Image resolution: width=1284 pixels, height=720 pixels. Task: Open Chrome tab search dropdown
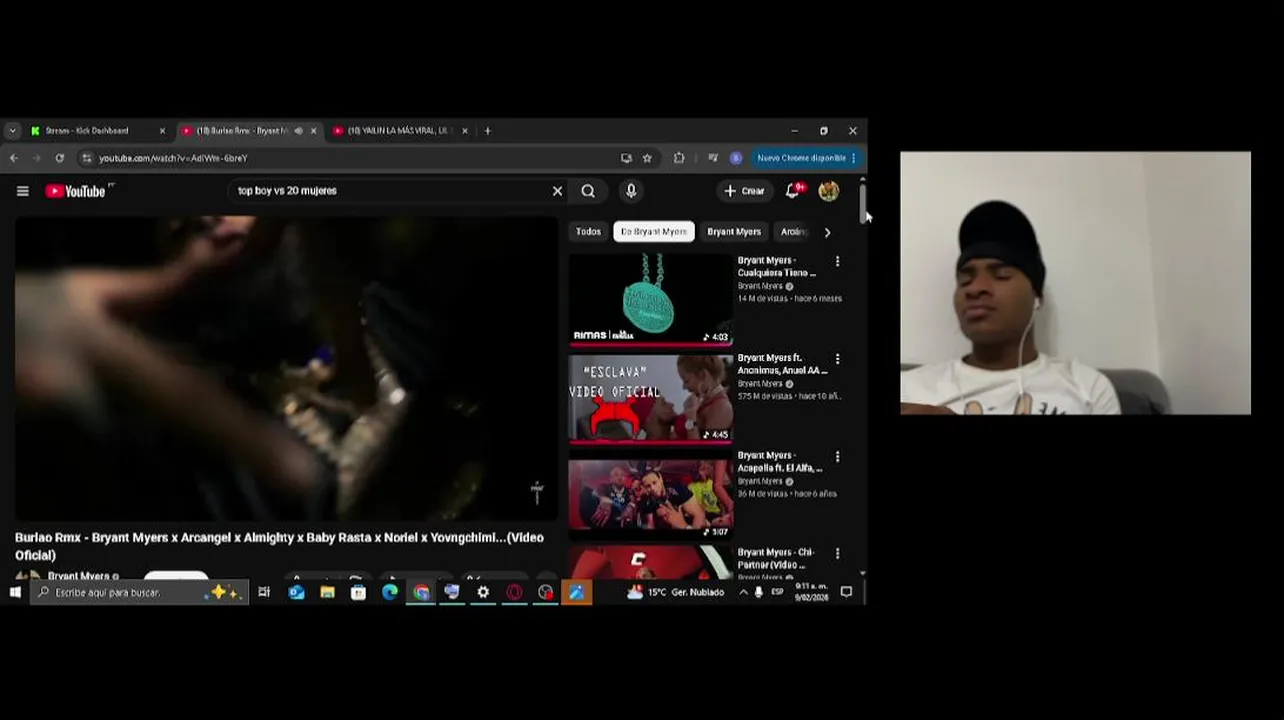tap(12, 131)
